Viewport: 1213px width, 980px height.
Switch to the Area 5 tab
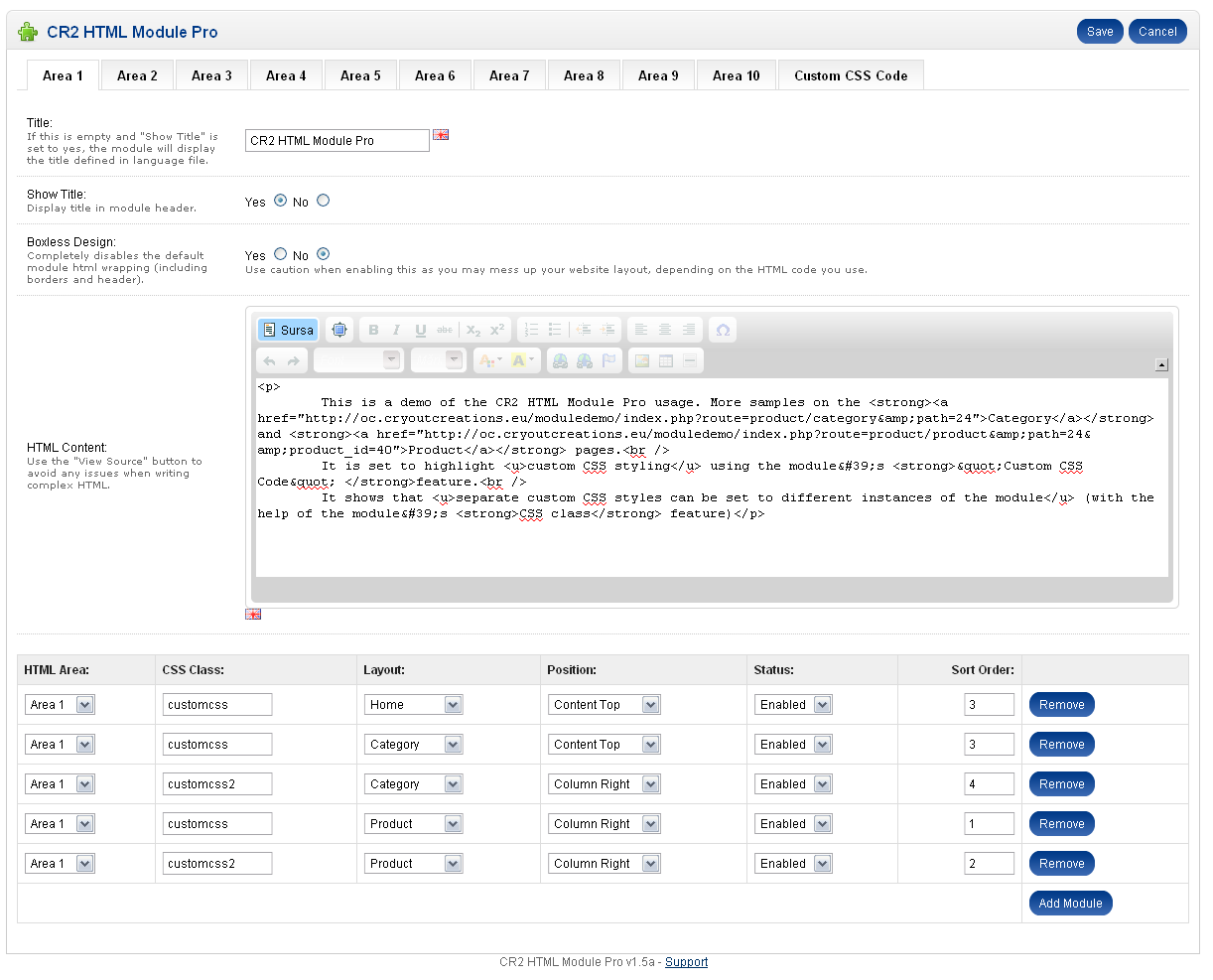pyautogui.click(x=360, y=75)
